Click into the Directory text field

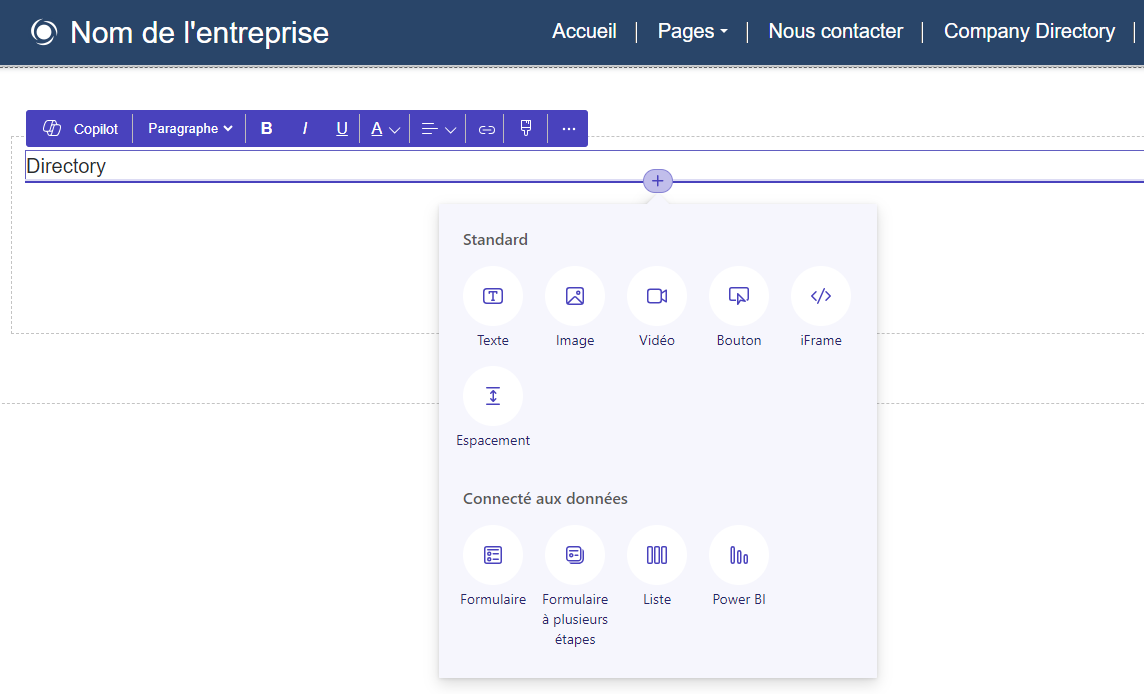click(584, 166)
